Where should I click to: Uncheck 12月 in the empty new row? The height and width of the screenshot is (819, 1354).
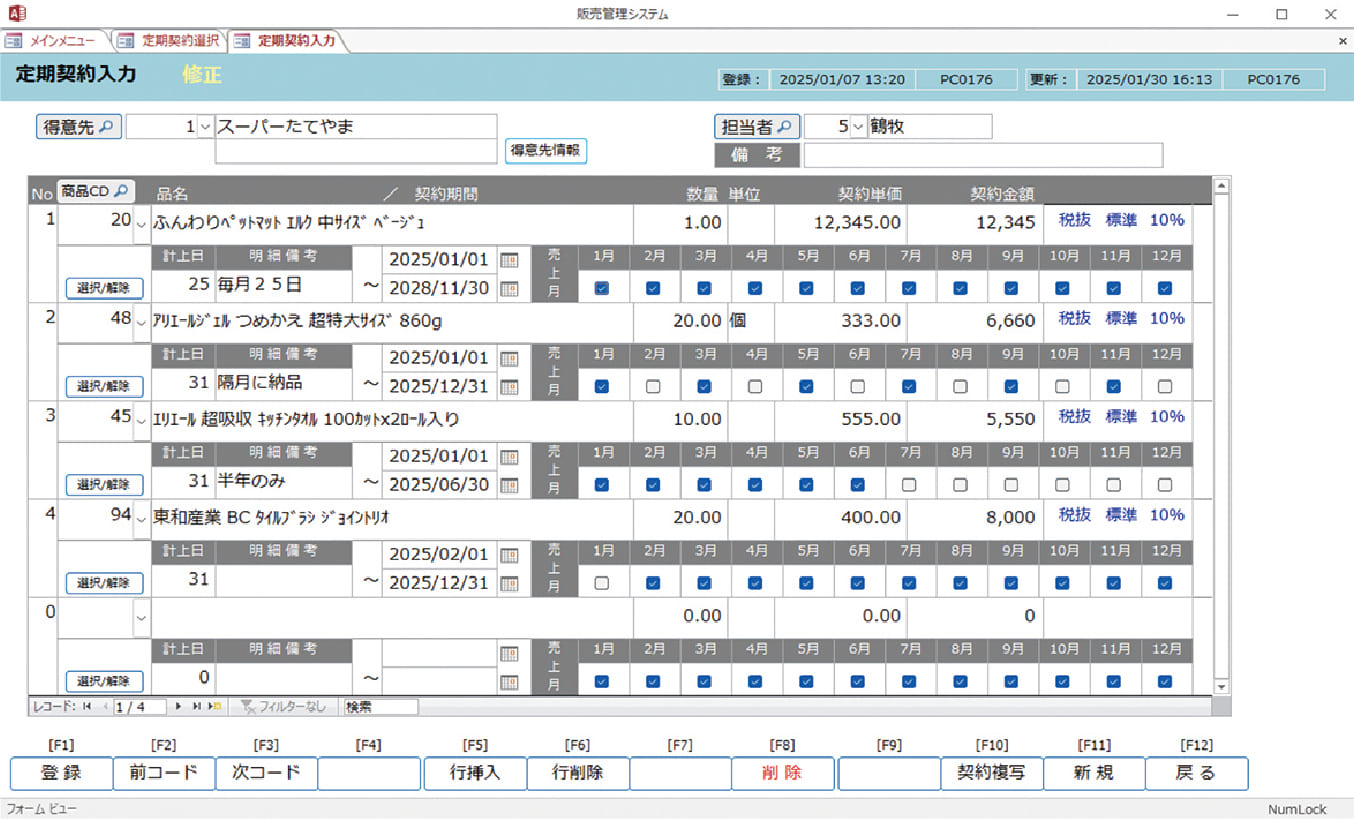pos(1164,682)
